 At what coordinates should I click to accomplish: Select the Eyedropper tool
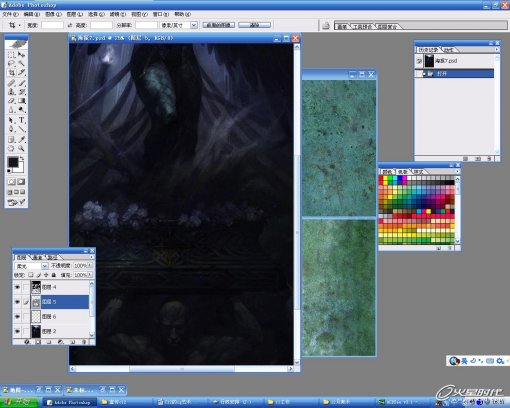click(x=21, y=139)
